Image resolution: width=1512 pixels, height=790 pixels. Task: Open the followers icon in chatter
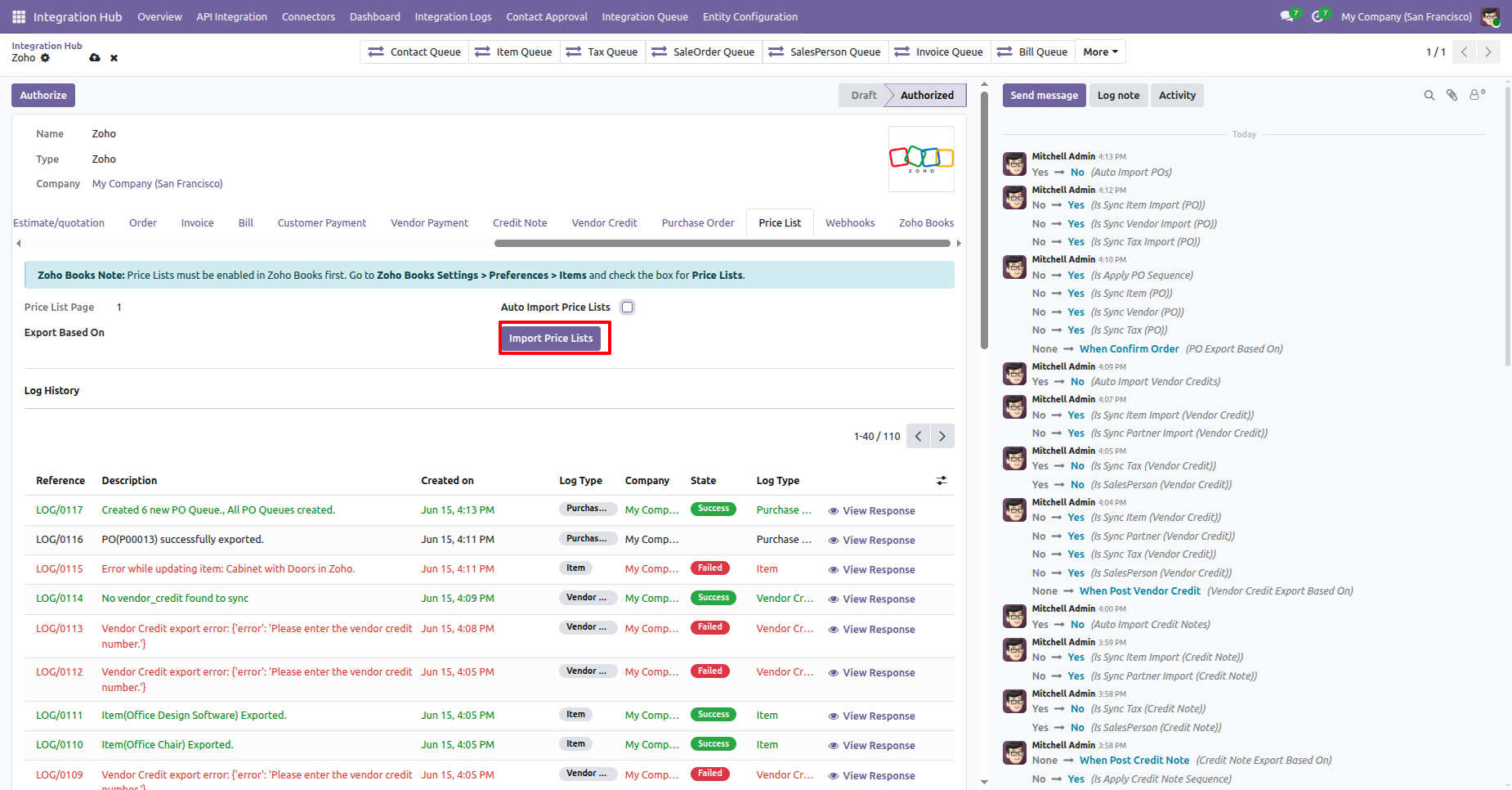(x=1477, y=95)
